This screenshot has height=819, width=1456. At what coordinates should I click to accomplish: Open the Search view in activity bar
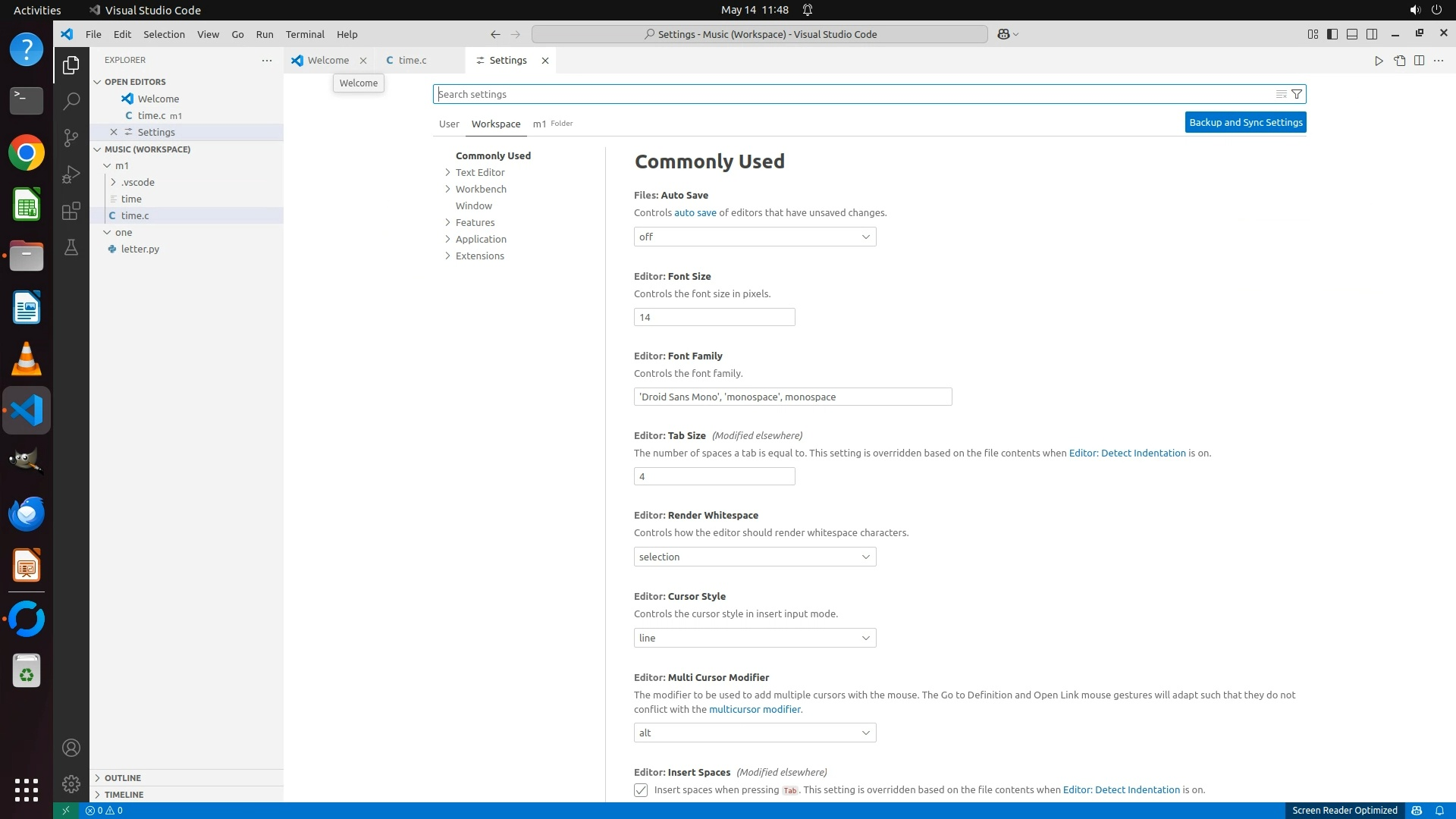[x=71, y=101]
